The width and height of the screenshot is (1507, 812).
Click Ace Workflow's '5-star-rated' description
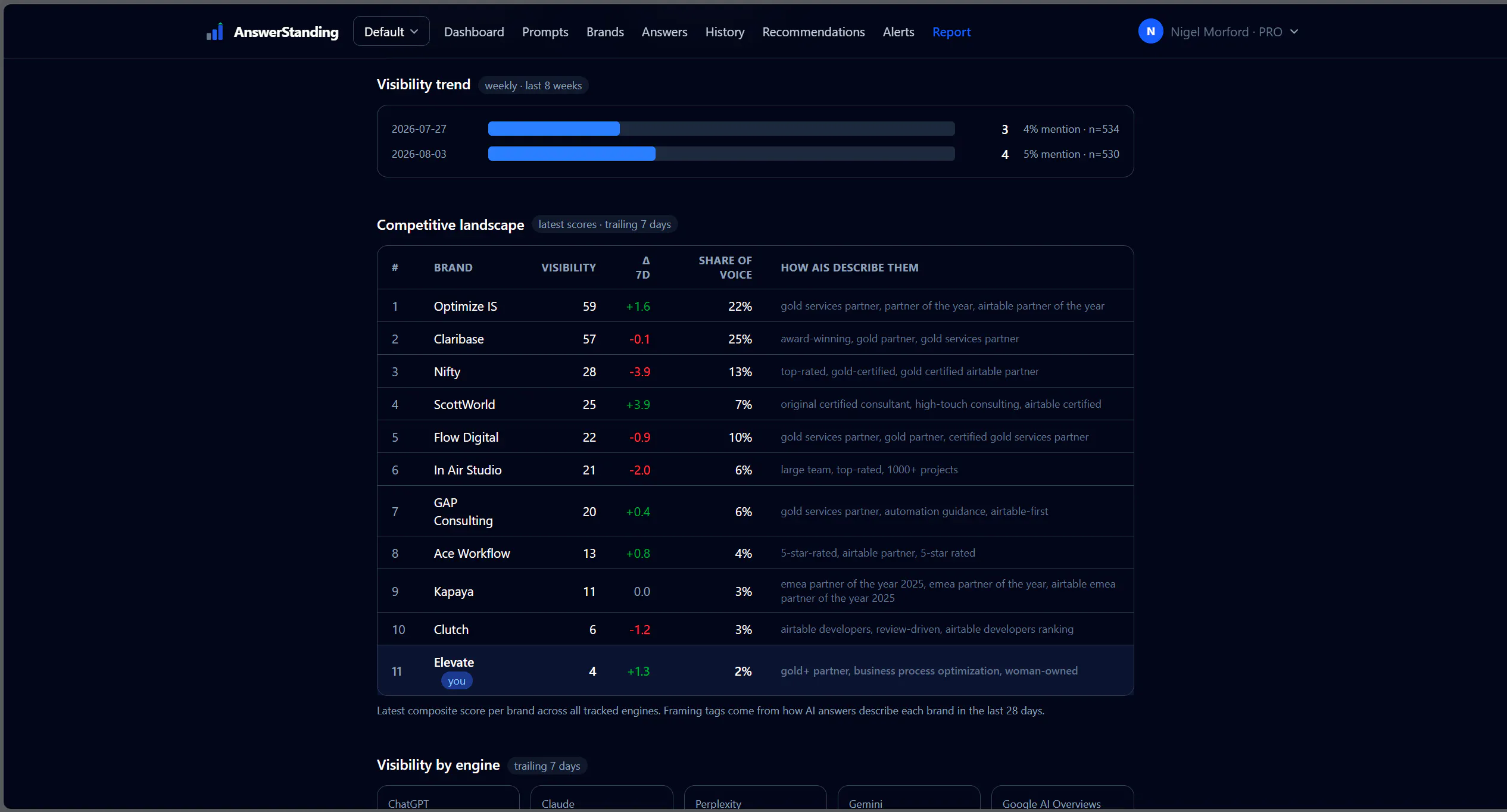878,552
